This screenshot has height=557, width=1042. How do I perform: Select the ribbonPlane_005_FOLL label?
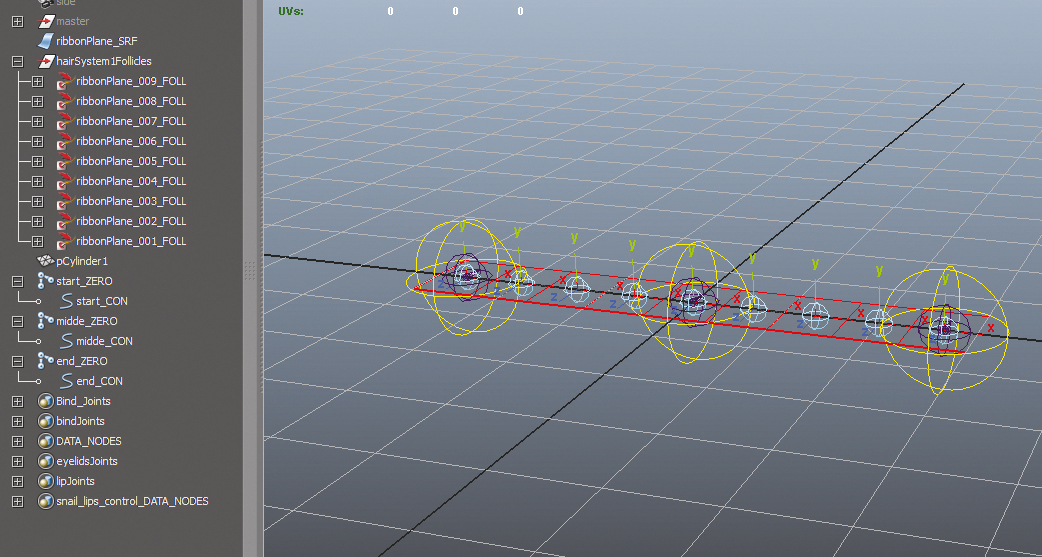(x=131, y=161)
